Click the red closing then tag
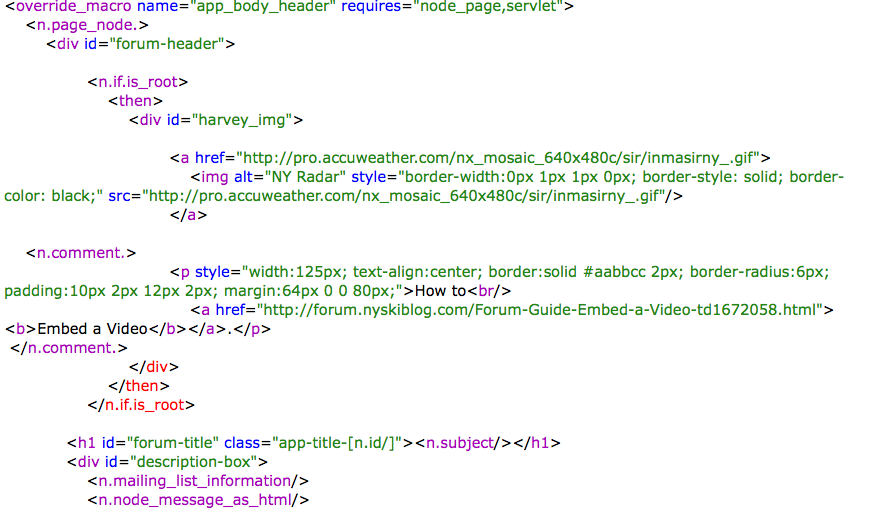Screen dimensions: 877x511 tap(140, 386)
